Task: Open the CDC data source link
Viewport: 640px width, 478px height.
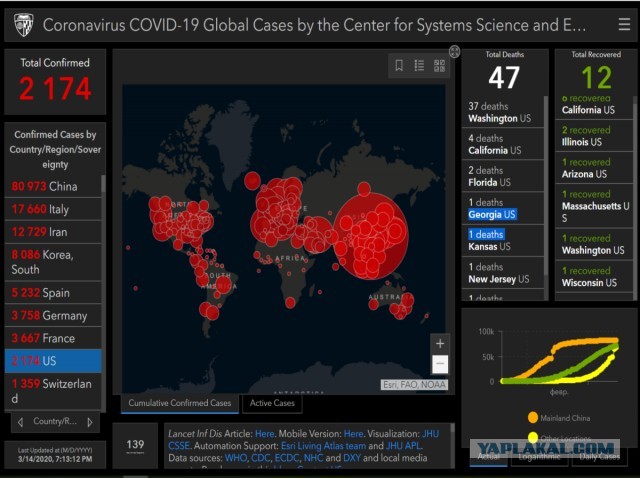Action: [260, 458]
